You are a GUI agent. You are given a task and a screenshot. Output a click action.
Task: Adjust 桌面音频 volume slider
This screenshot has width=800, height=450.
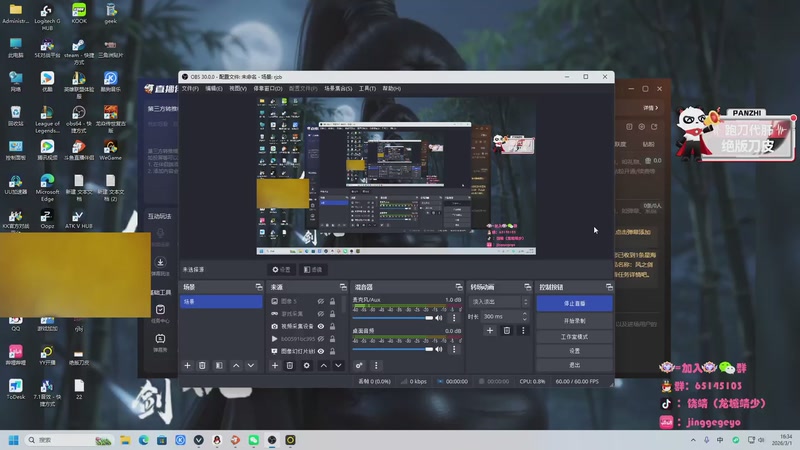coord(393,349)
